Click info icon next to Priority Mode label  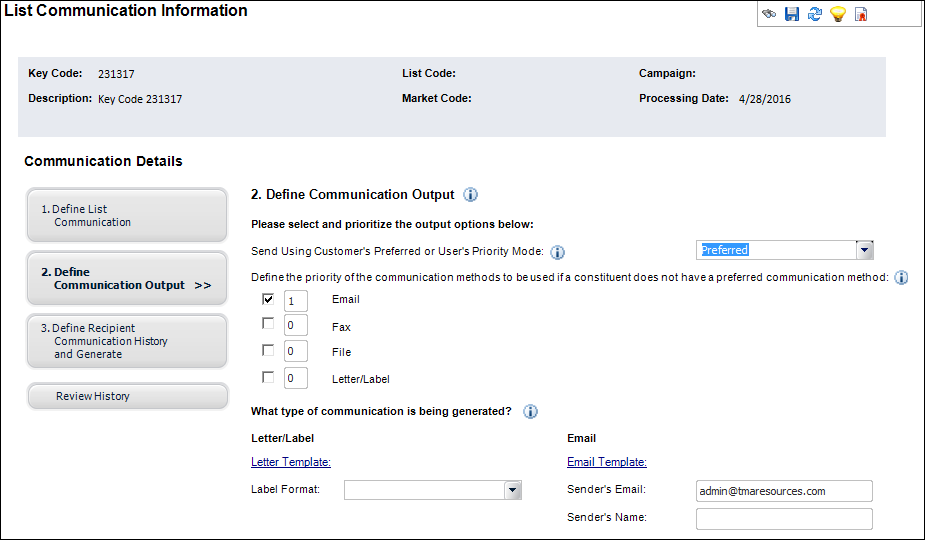coord(557,253)
